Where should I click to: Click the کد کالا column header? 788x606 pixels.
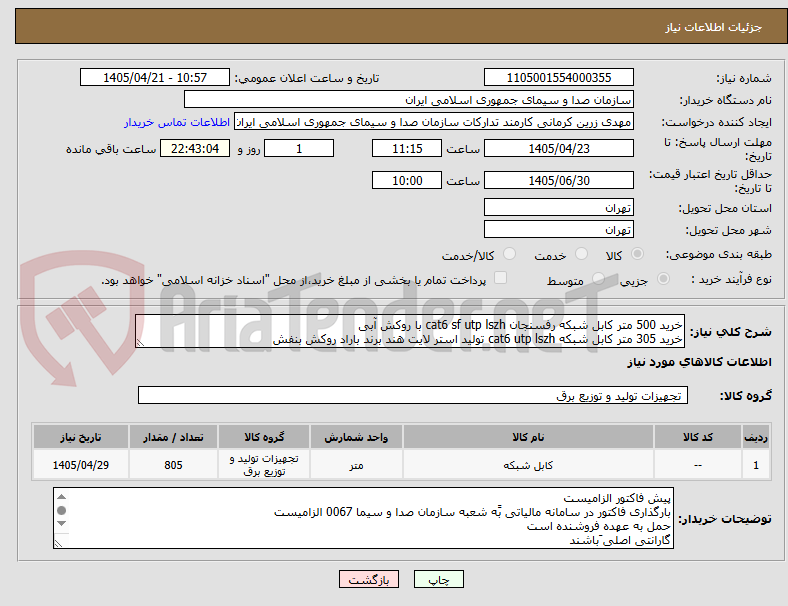point(698,437)
